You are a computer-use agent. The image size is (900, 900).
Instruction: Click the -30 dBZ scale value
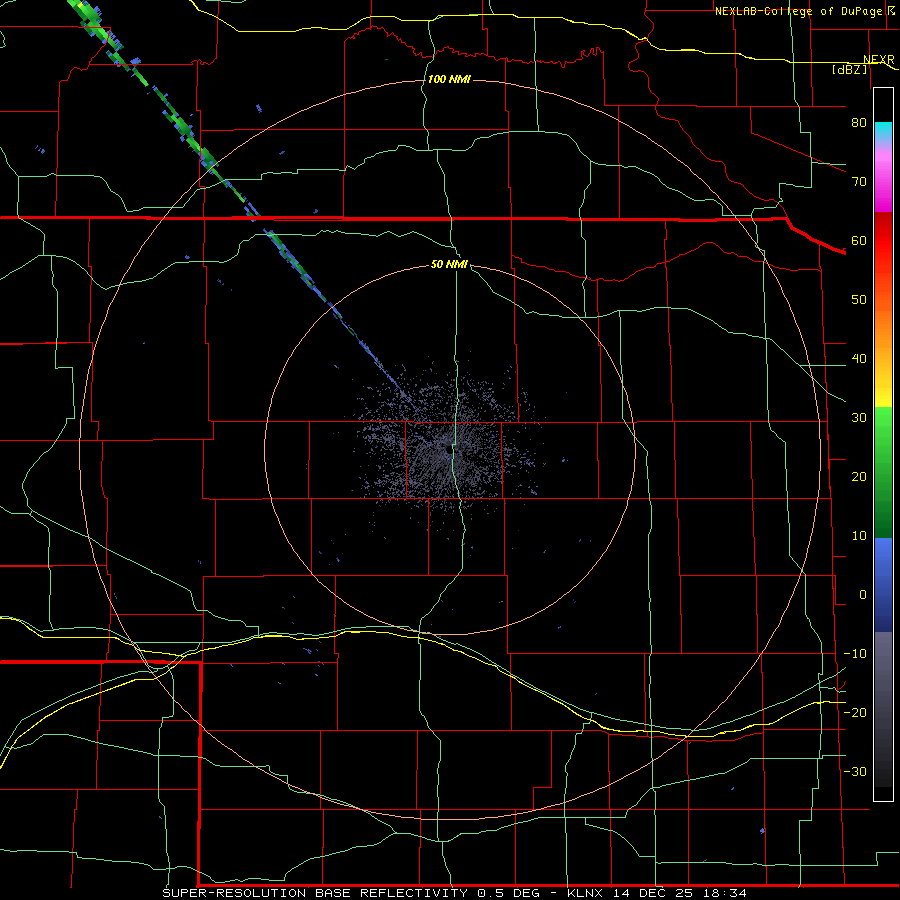coord(855,771)
